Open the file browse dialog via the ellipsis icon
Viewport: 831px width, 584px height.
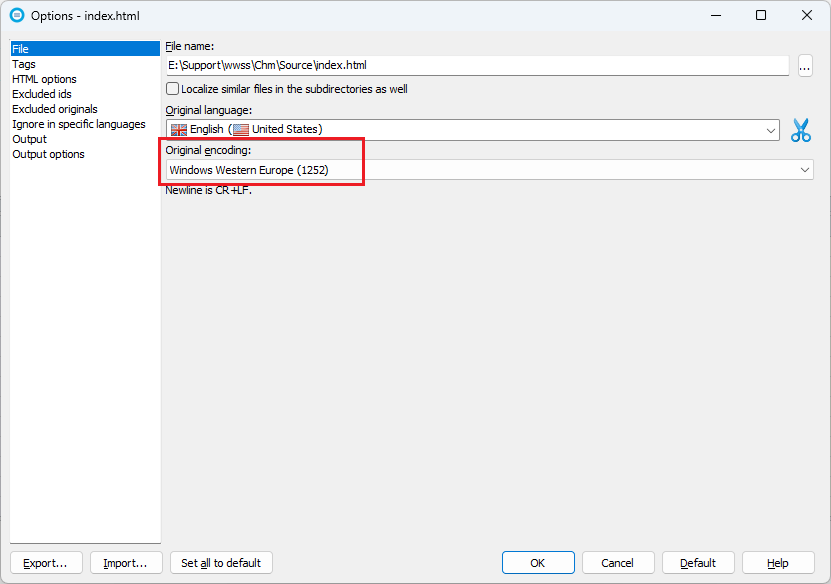[804, 65]
